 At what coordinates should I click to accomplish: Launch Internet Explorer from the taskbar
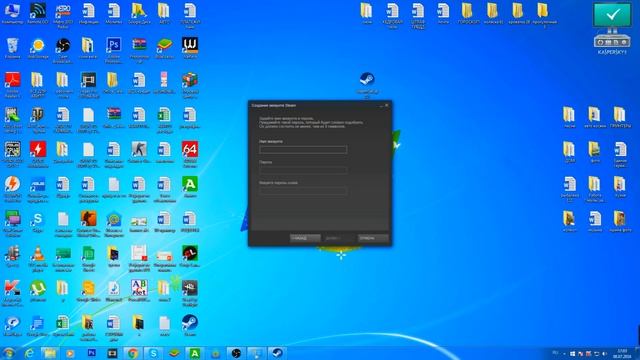click(x=29, y=353)
